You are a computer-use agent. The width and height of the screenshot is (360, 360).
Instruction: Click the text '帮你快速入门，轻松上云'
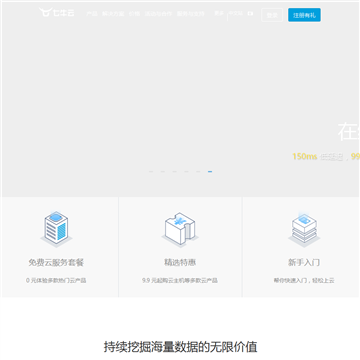[x=304, y=281]
